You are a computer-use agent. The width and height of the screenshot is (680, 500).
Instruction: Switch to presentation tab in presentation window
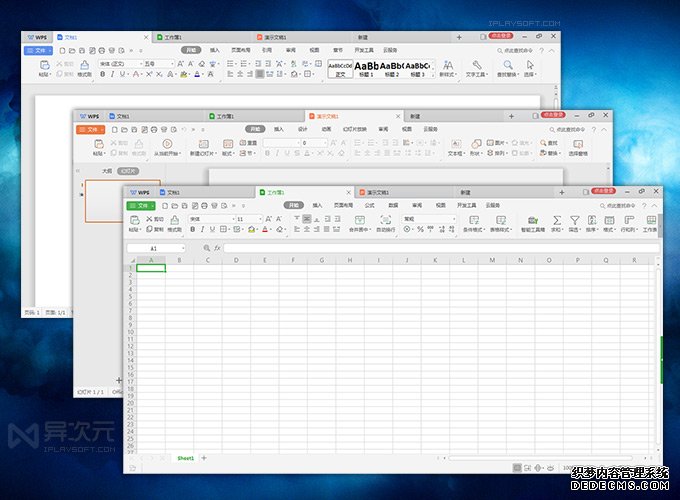(354, 116)
